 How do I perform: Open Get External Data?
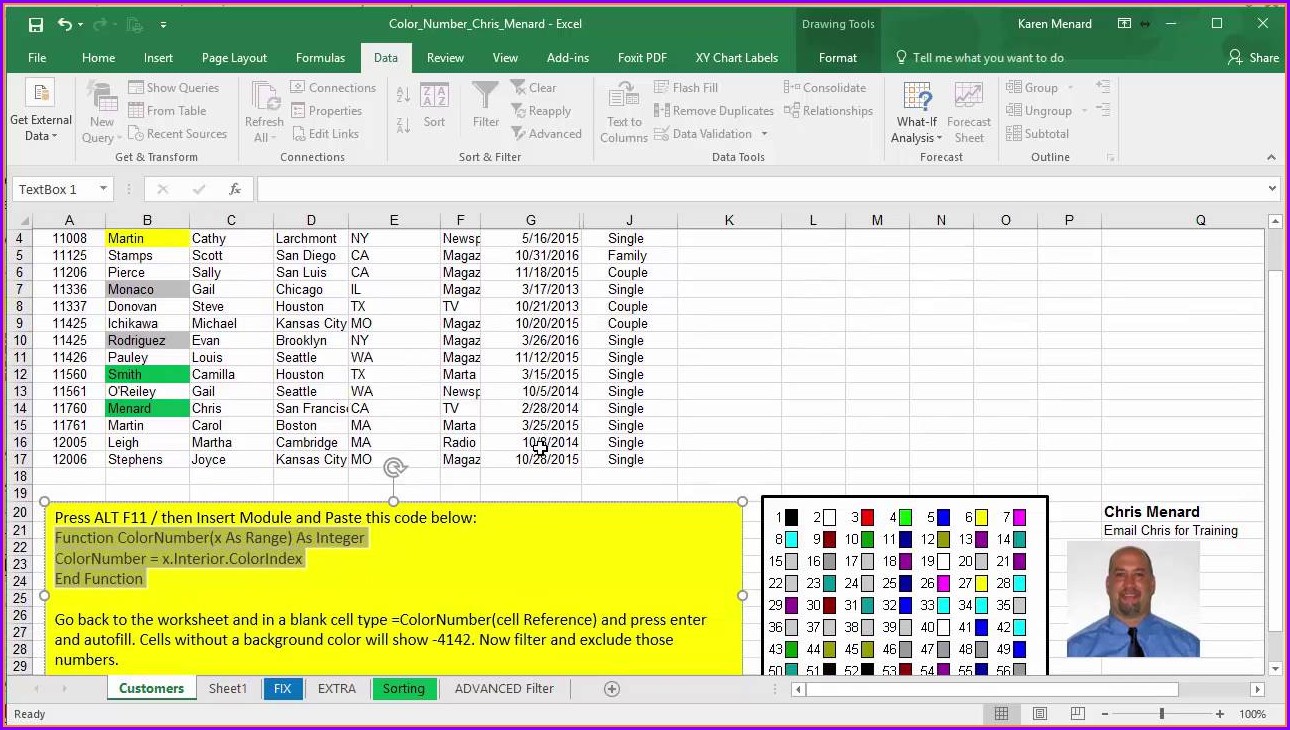(x=41, y=113)
